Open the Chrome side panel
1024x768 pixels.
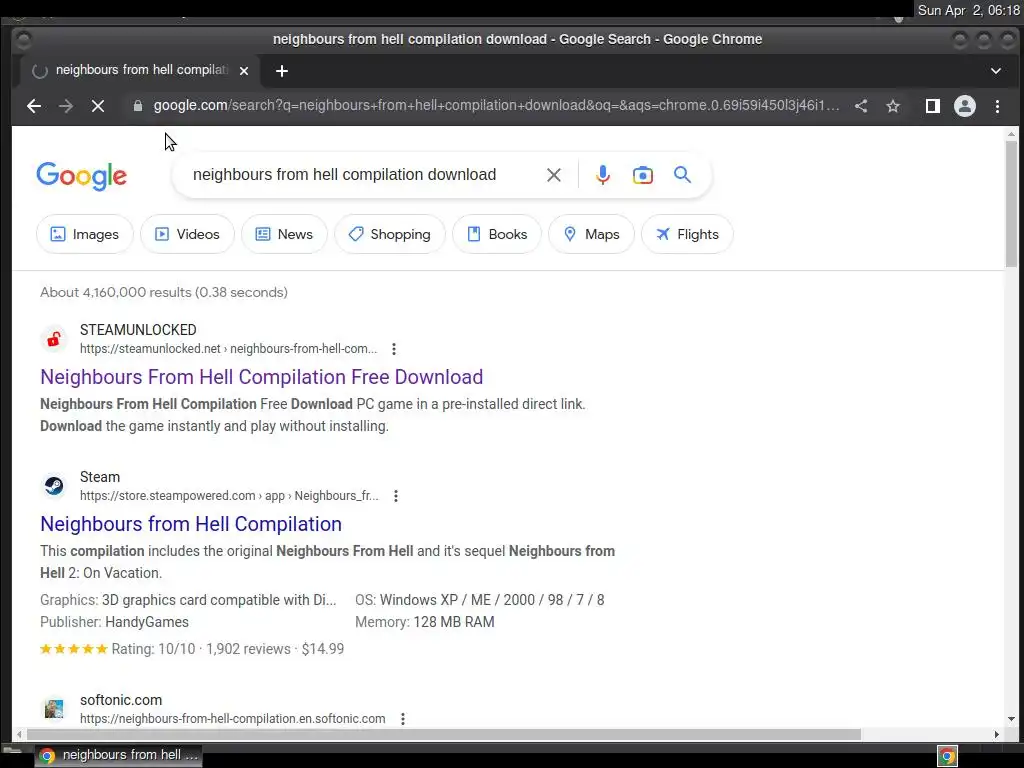point(933,106)
